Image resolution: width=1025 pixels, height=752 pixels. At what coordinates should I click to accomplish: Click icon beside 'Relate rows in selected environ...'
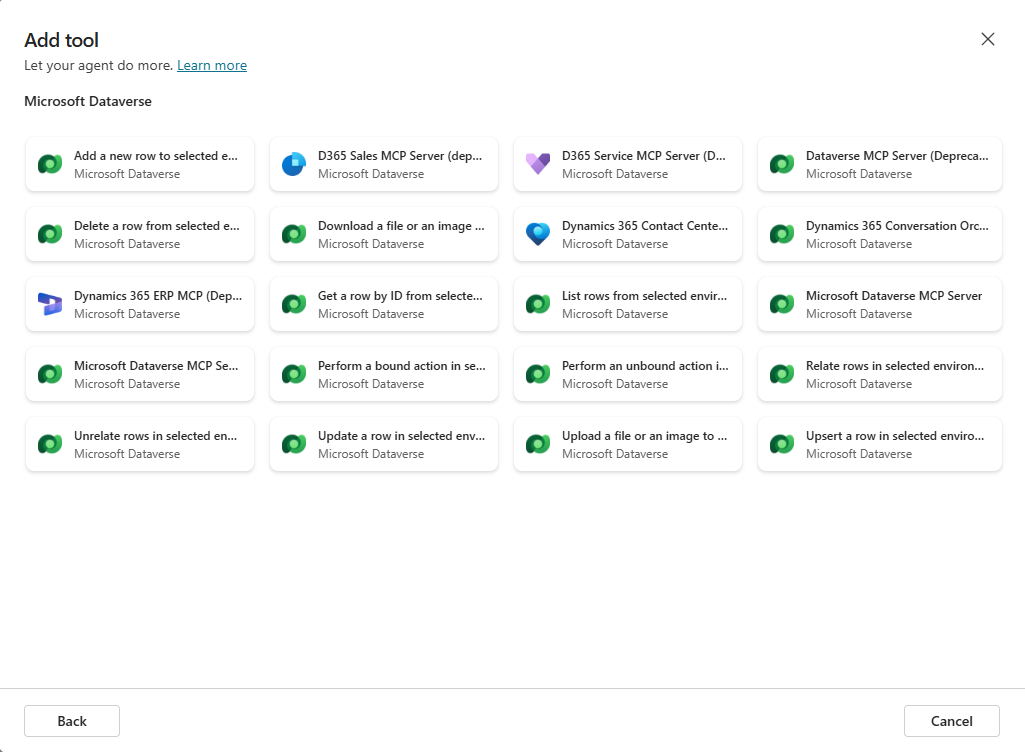(782, 374)
